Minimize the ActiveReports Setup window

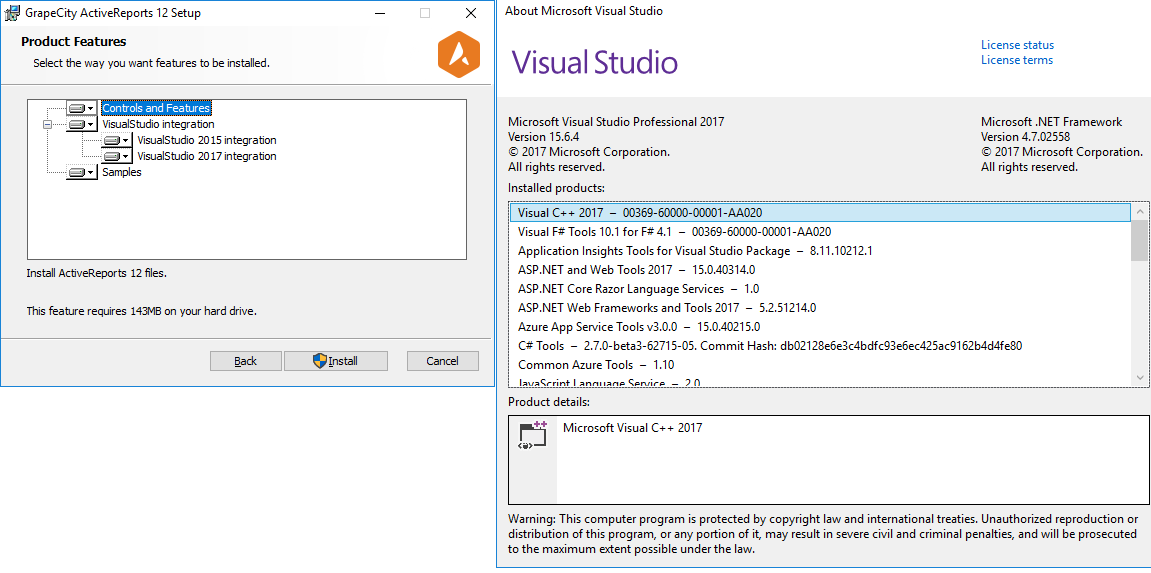click(379, 13)
